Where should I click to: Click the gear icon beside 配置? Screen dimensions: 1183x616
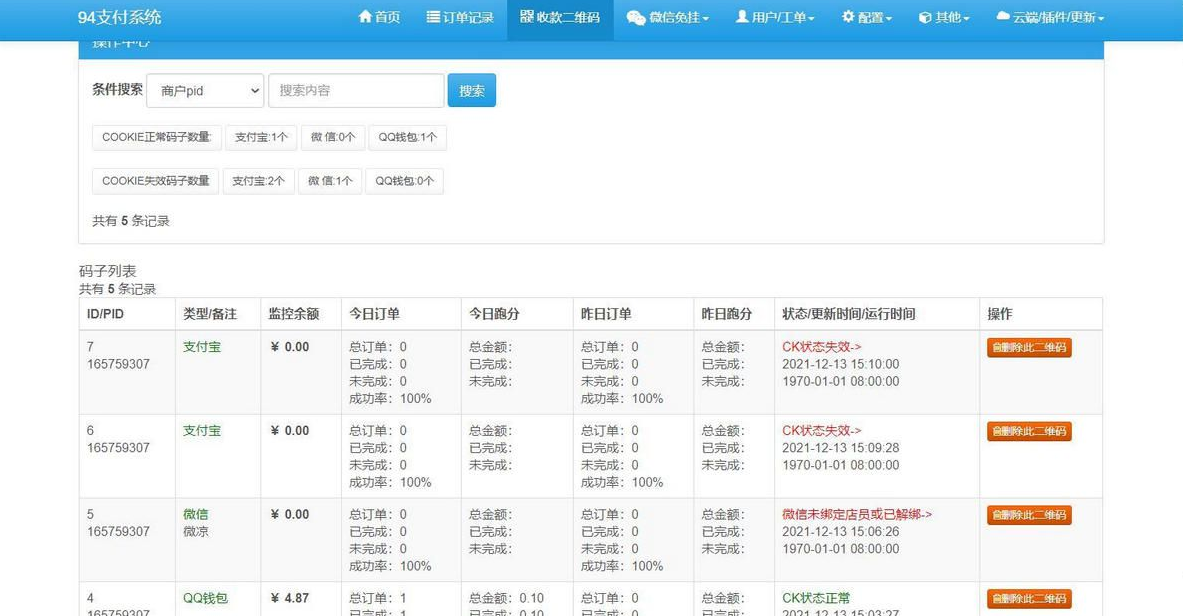[x=848, y=17]
